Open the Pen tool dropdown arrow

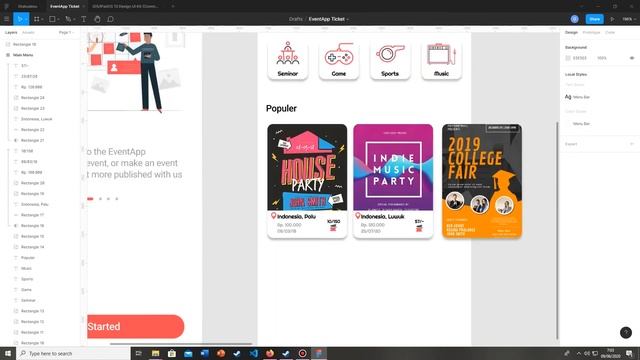tap(74, 19)
